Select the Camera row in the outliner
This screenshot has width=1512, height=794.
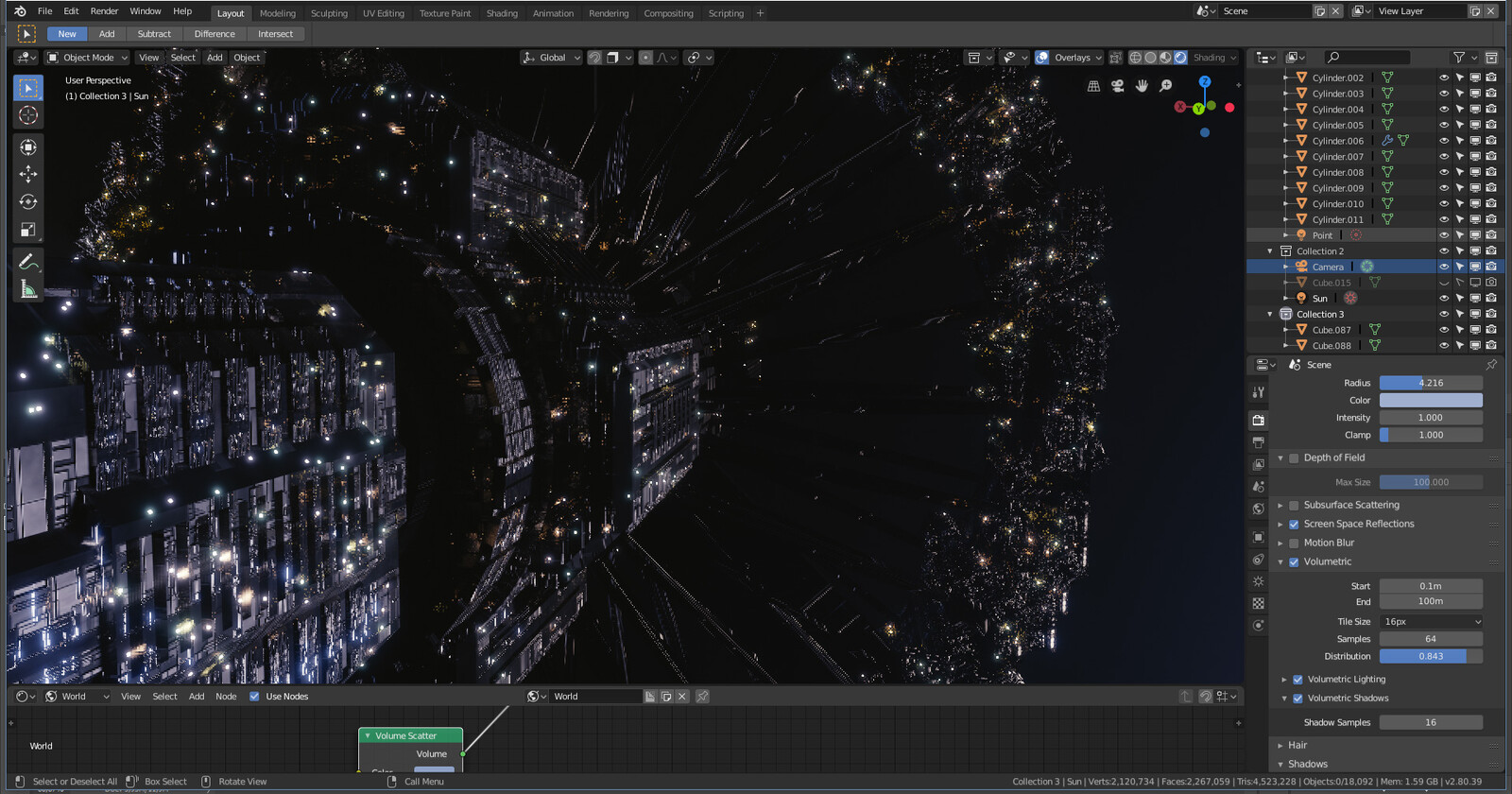click(x=1375, y=268)
